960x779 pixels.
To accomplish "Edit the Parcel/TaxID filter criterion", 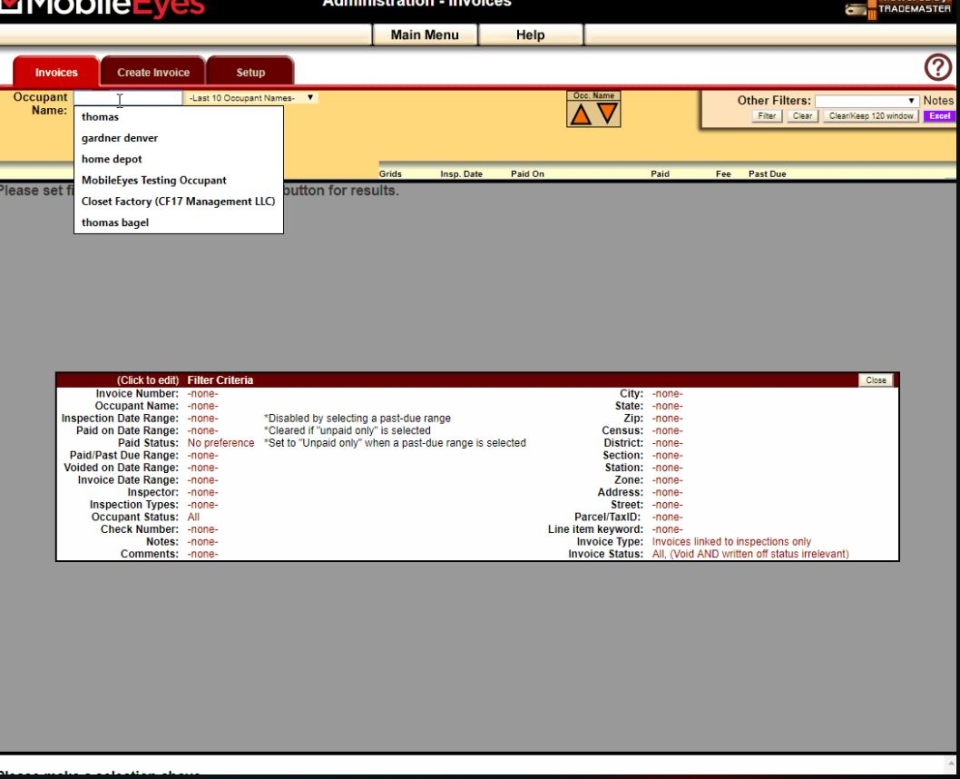I will pyautogui.click(x=667, y=517).
